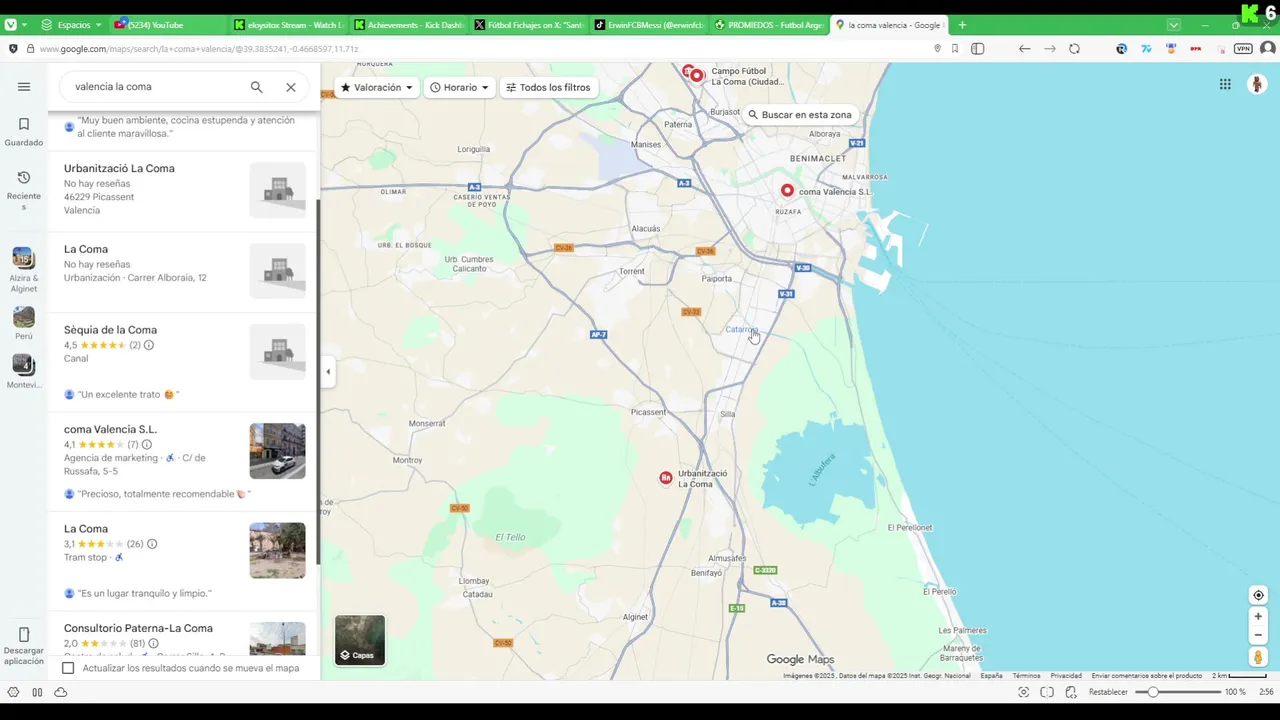Image resolution: width=1280 pixels, height=720 pixels.
Task: Toggle the VPN button
Action: click(x=1243, y=49)
